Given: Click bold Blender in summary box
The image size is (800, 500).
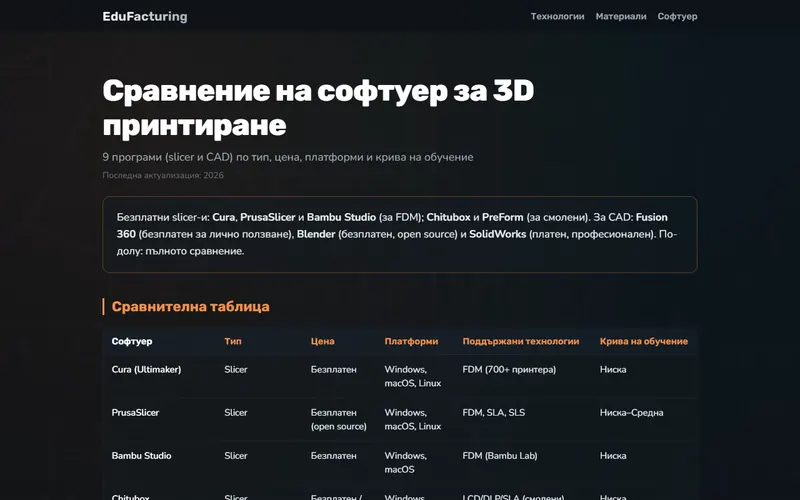Looking at the screenshot, I should coord(316,234).
